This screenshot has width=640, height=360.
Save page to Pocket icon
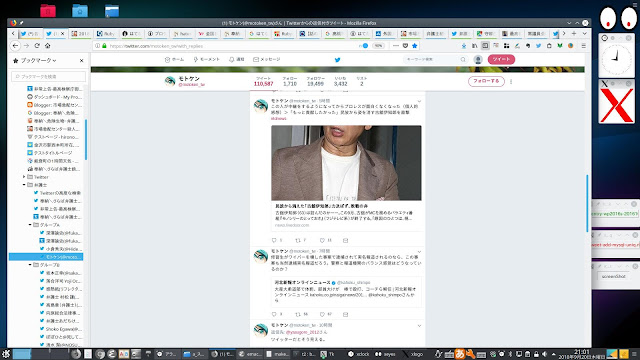(405, 46)
